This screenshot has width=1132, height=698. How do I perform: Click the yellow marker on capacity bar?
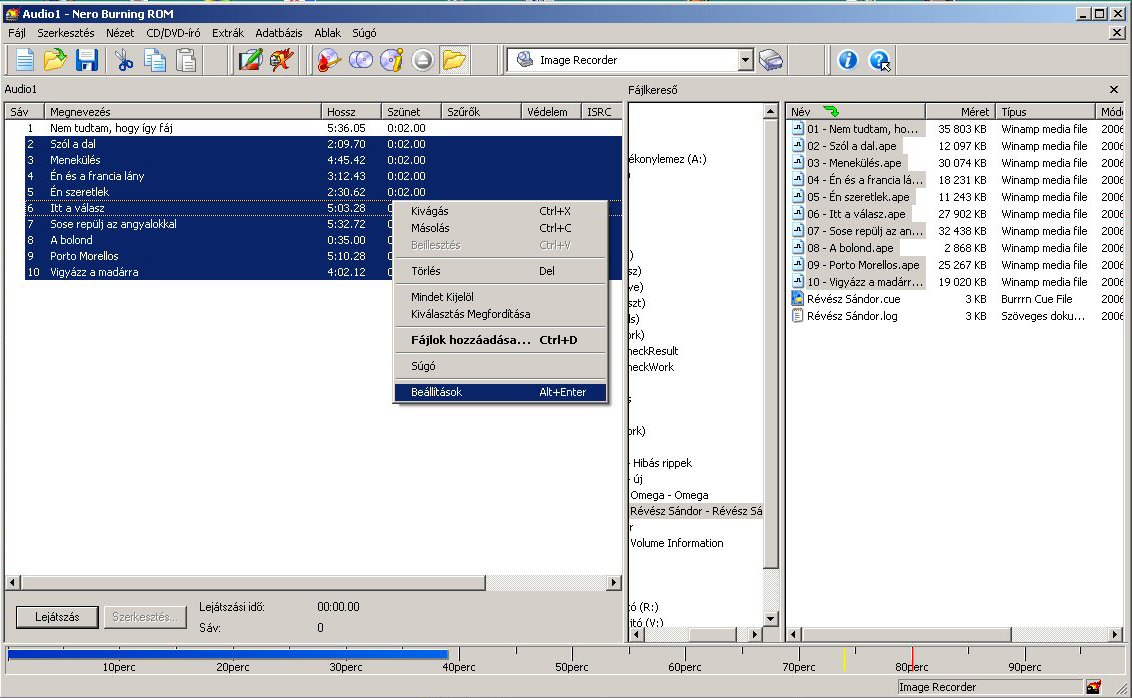pyautogui.click(x=845, y=658)
